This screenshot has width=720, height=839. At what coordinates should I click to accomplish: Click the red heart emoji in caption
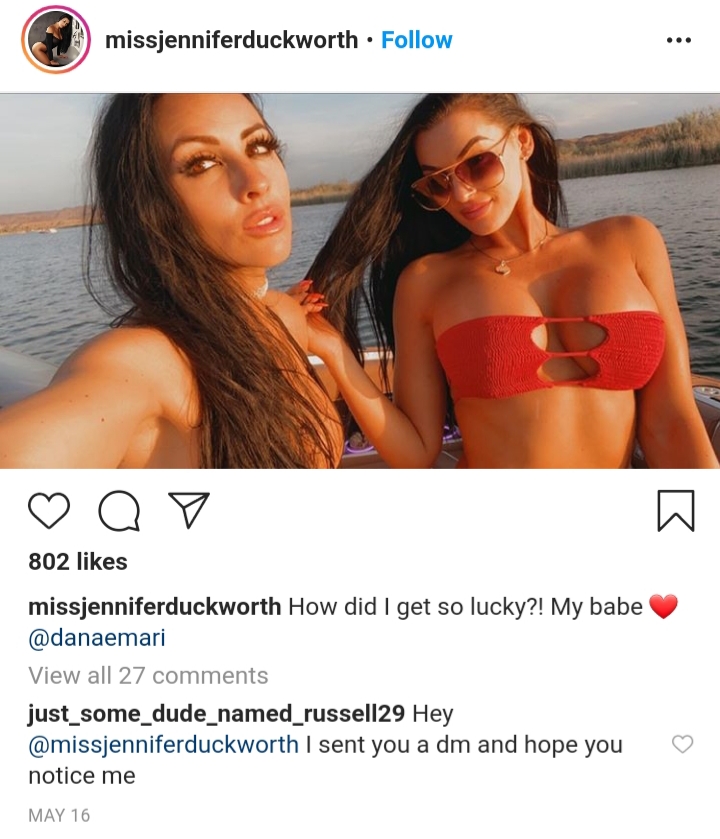663,607
